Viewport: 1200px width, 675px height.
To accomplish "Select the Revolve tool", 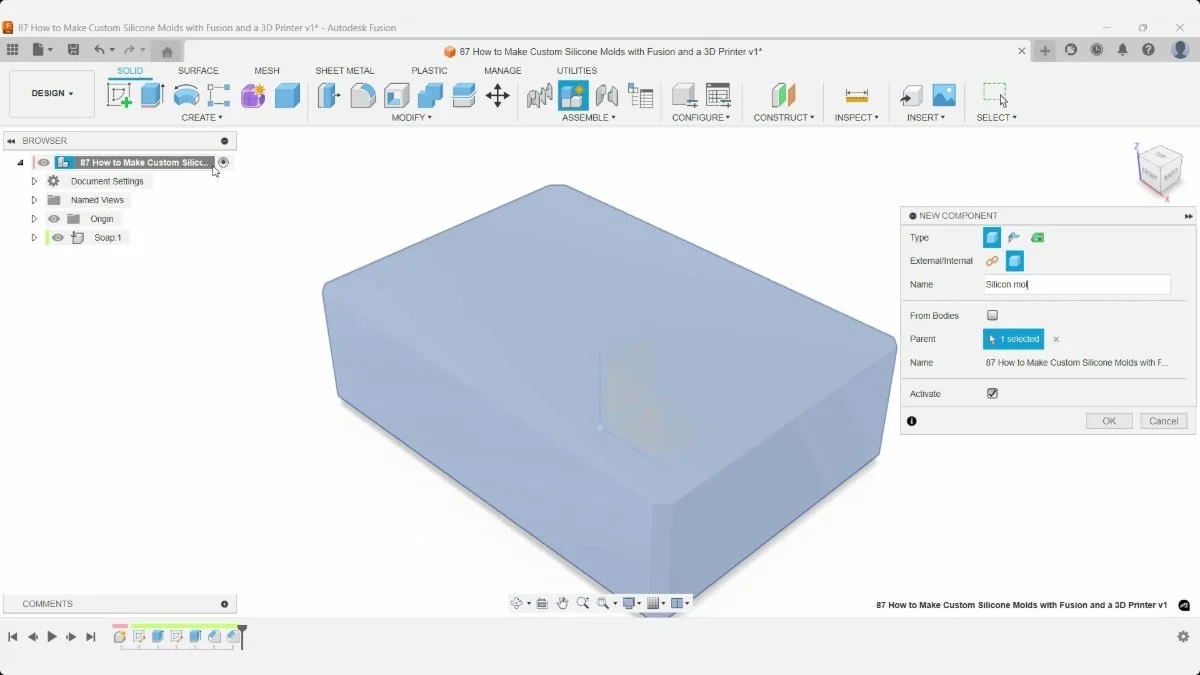I will [x=186, y=95].
